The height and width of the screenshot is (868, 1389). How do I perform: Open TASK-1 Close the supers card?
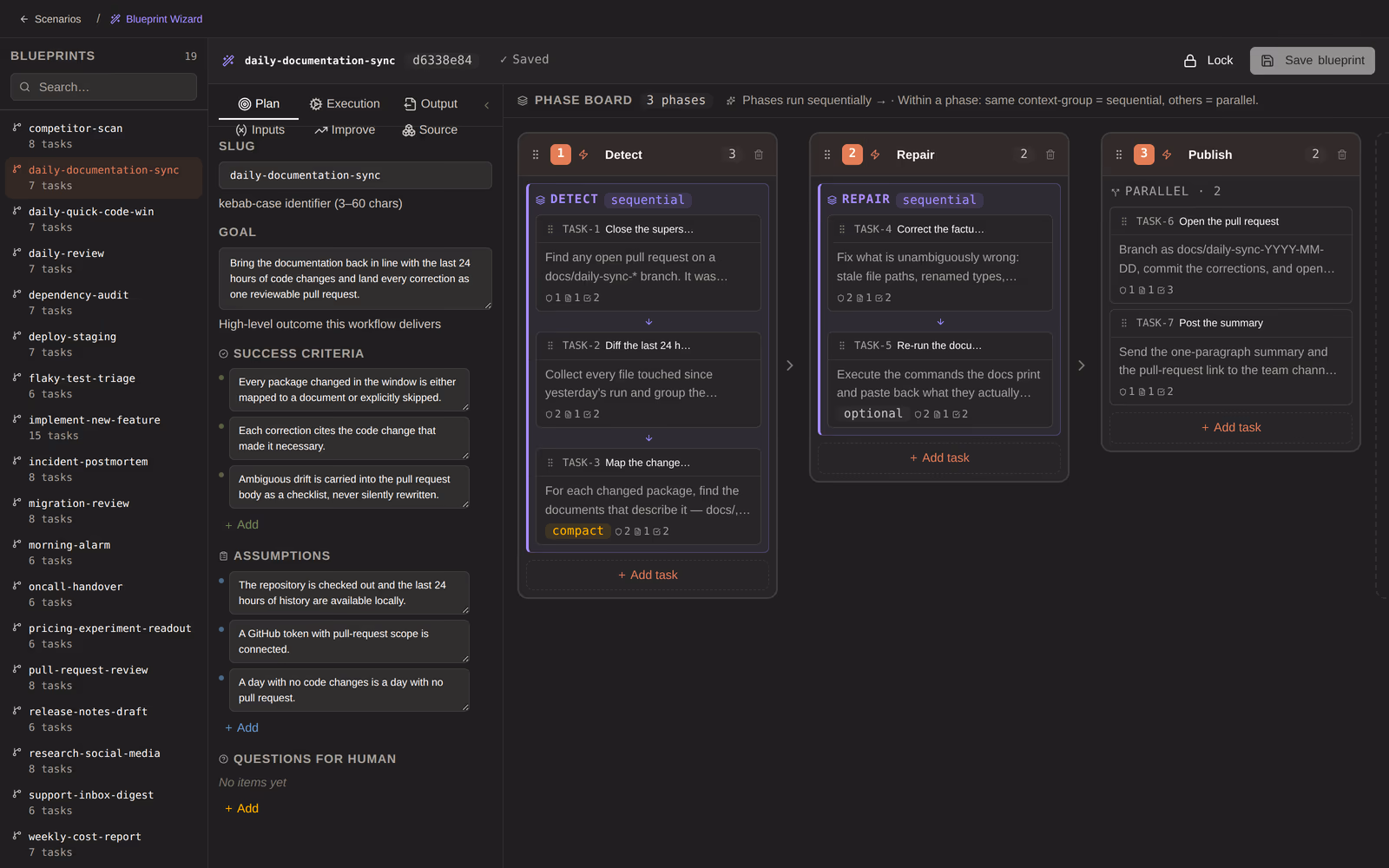[x=648, y=263]
